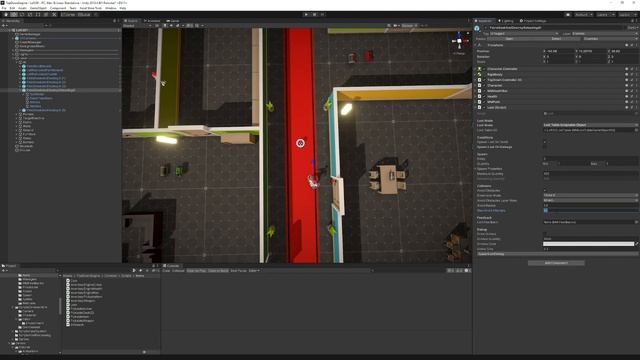The width and height of the screenshot is (640, 360).
Task: Toggle Global/Local handle rotation button
Action: [84, 15]
